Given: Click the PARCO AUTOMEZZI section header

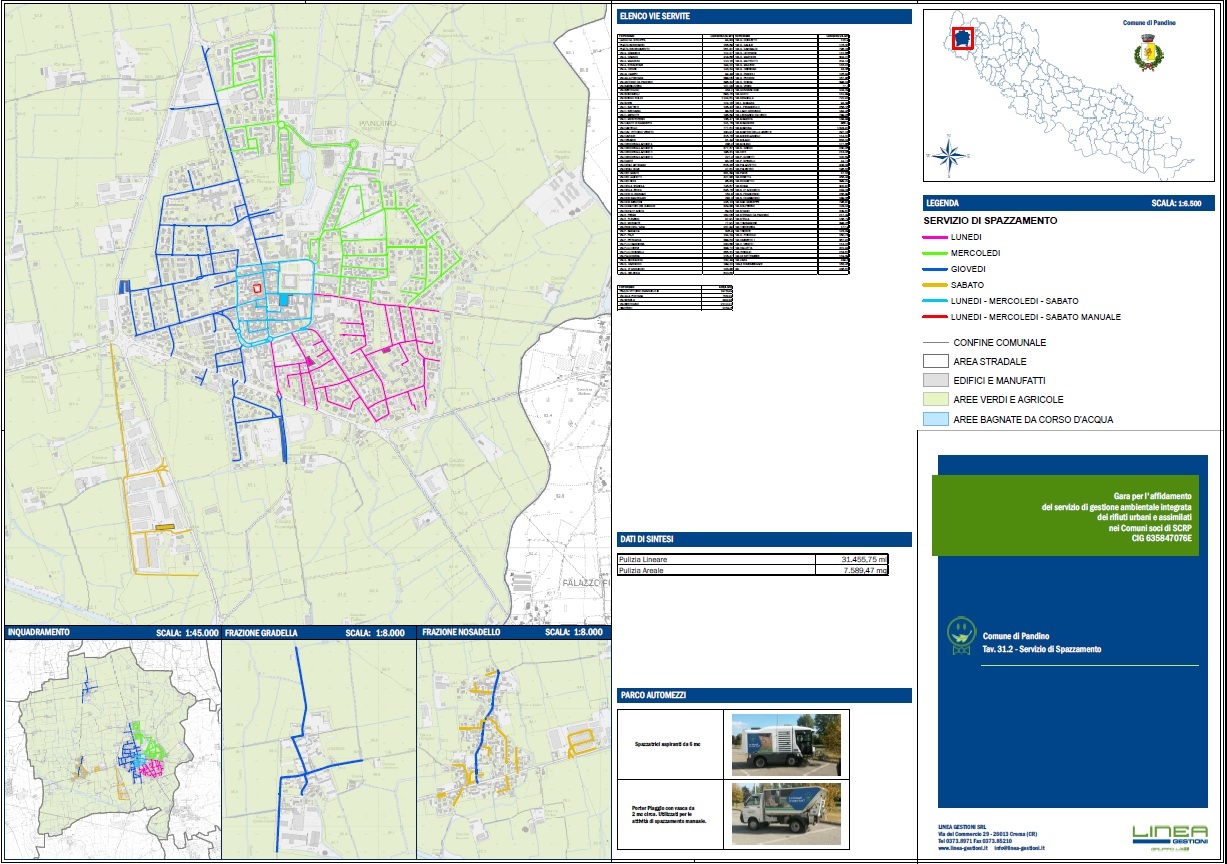Looking at the screenshot, I should (x=655, y=695).
